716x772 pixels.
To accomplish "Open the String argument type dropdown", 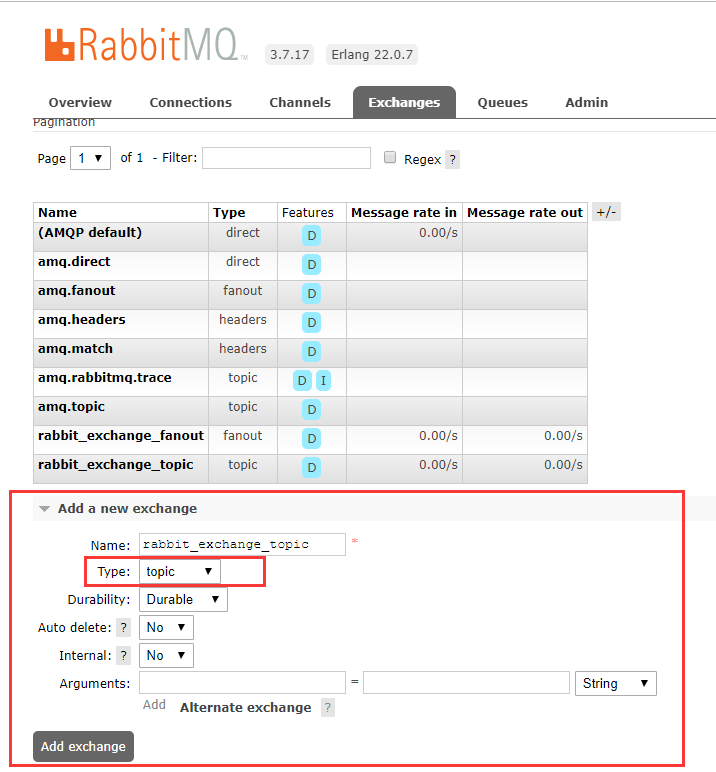I will click(x=616, y=683).
